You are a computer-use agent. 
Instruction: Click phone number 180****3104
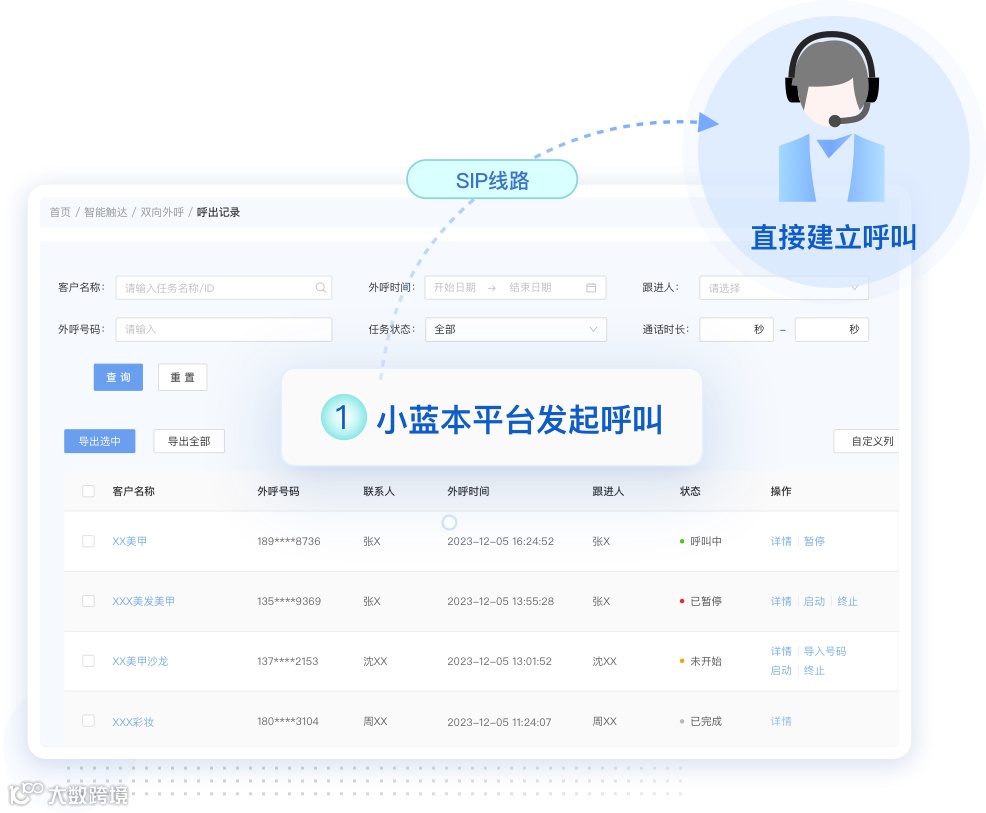point(287,721)
